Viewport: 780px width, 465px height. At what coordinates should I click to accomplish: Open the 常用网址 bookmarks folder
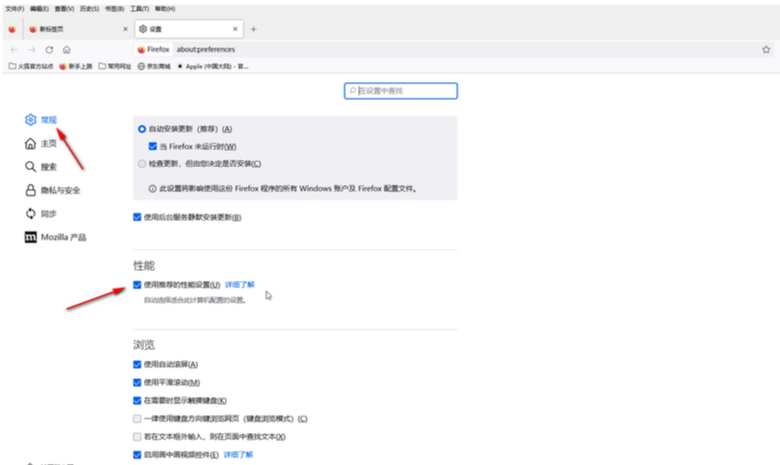pyautogui.click(x=115, y=66)
